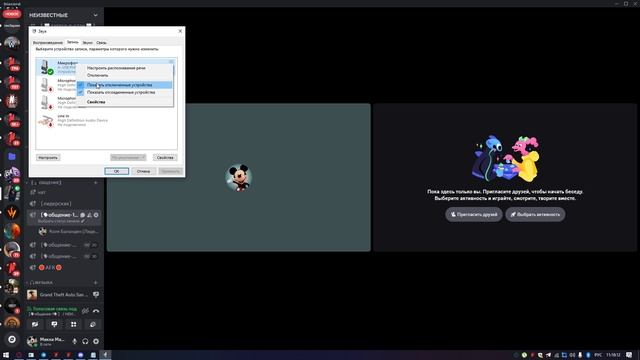
Task: Invite people to the общение-1 voice channel
Action: coord(89,215)
